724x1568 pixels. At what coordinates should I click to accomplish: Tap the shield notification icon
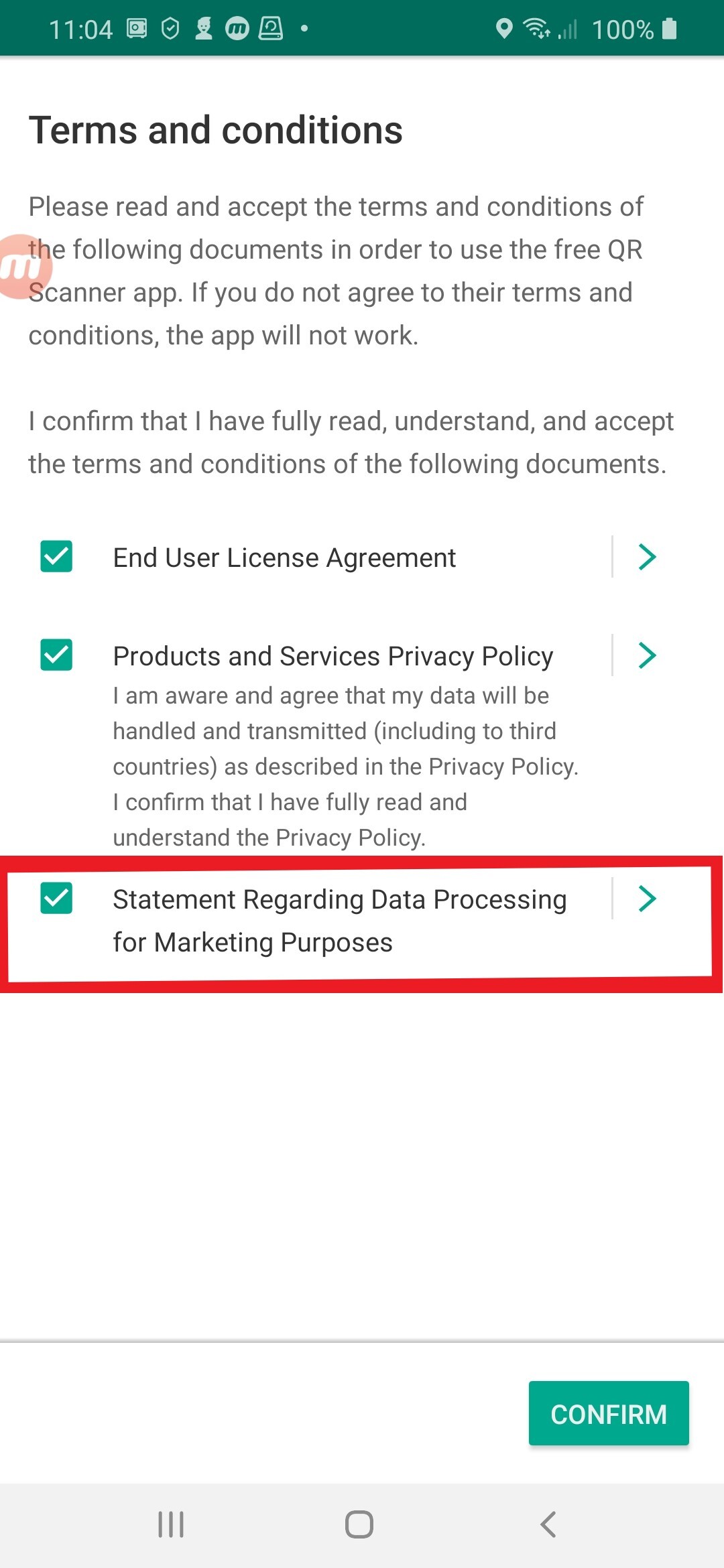[171, 29]
